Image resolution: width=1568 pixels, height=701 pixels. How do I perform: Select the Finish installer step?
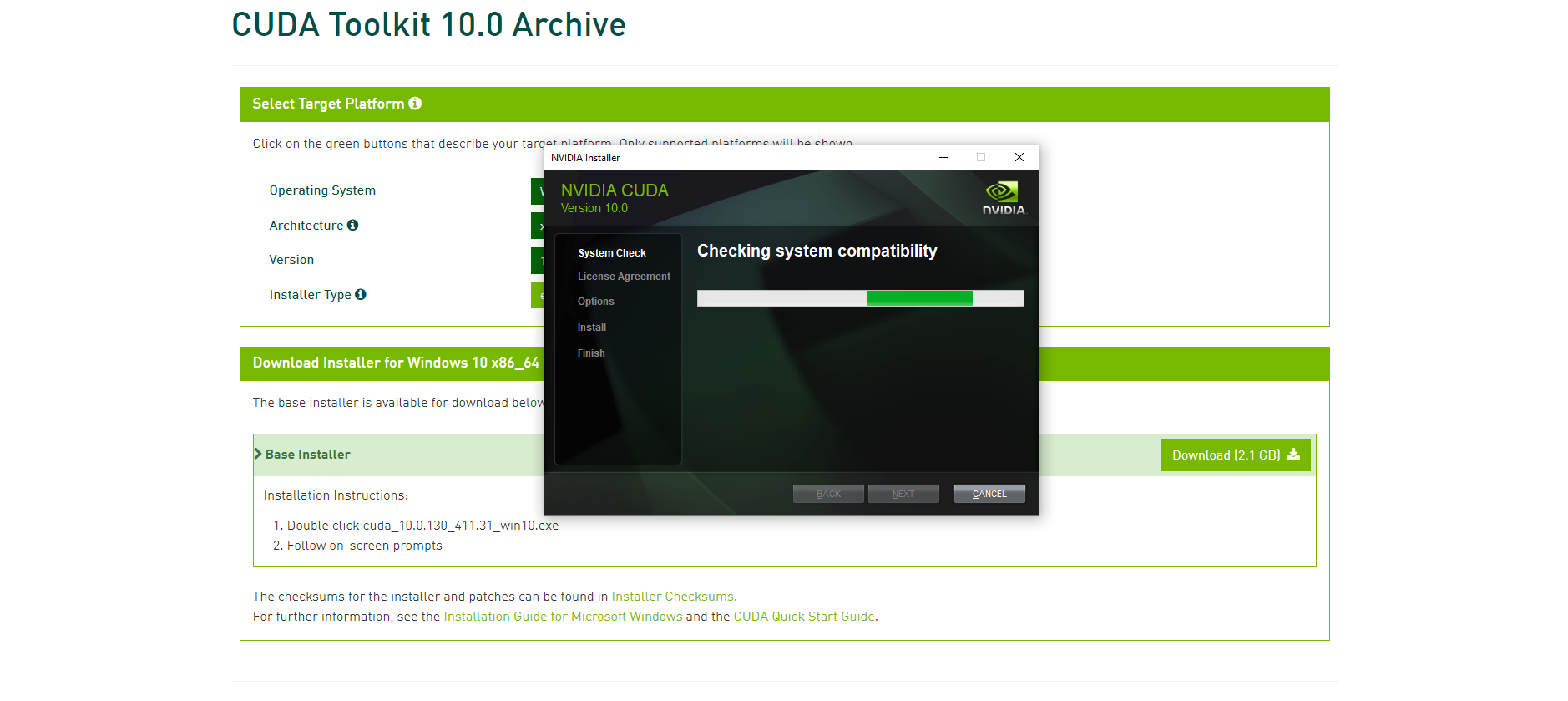(591, 353)
